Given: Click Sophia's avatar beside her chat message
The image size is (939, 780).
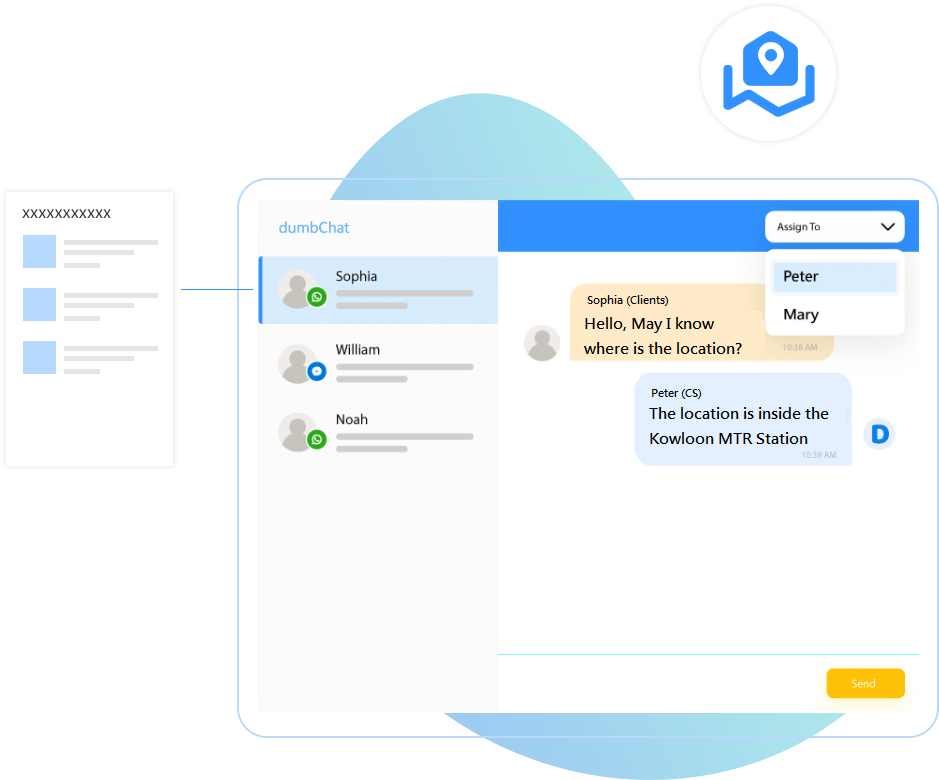Looking at the screenshot, I should pos(542,343).
